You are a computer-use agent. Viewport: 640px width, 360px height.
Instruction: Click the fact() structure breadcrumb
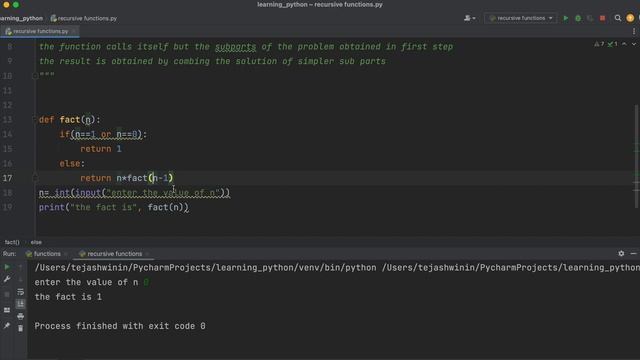pos(12,242)
